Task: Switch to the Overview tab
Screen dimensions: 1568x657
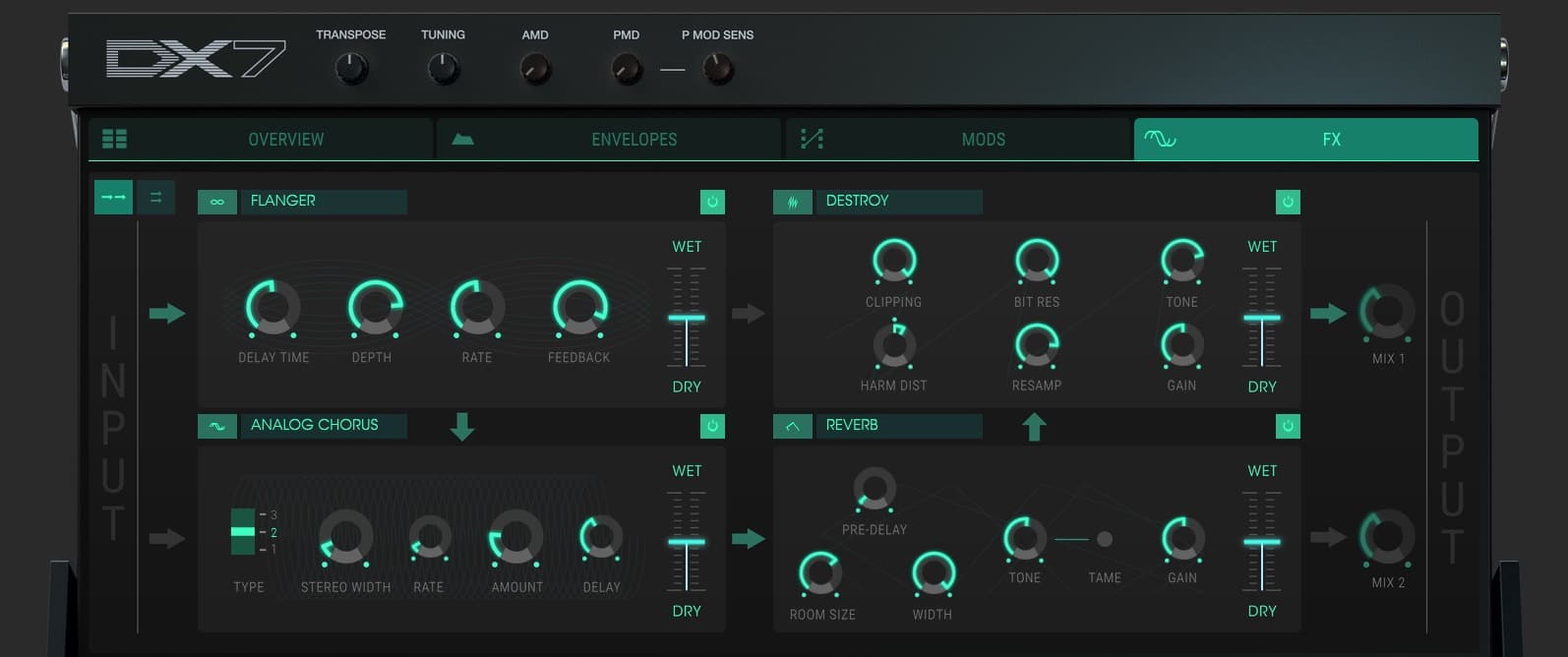Action: 261,139
